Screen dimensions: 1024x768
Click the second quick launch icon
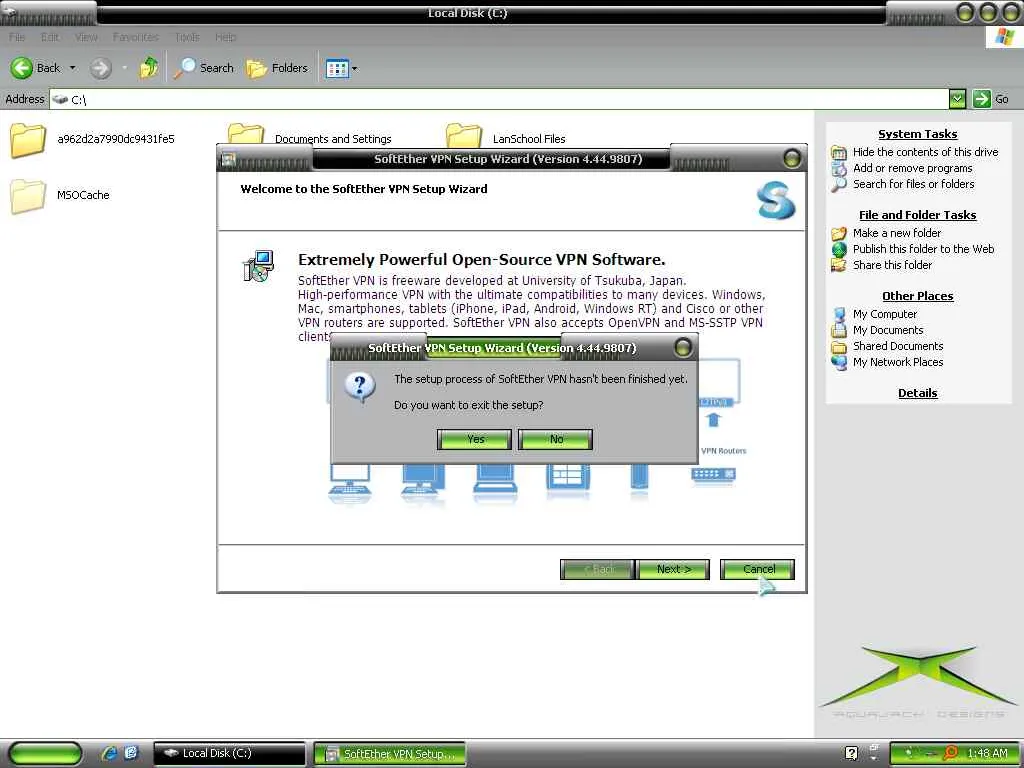(x=131, y=753)
